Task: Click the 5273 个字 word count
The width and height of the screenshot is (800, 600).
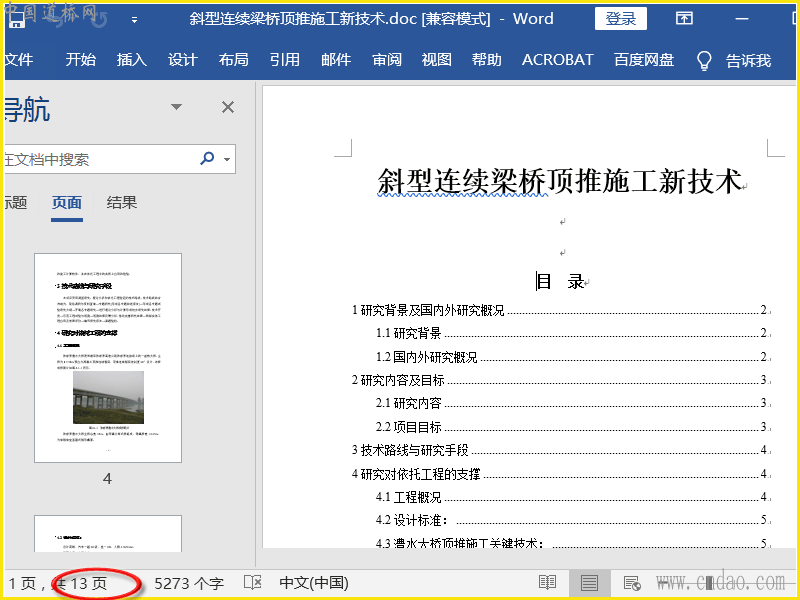Action: (188, 582)
